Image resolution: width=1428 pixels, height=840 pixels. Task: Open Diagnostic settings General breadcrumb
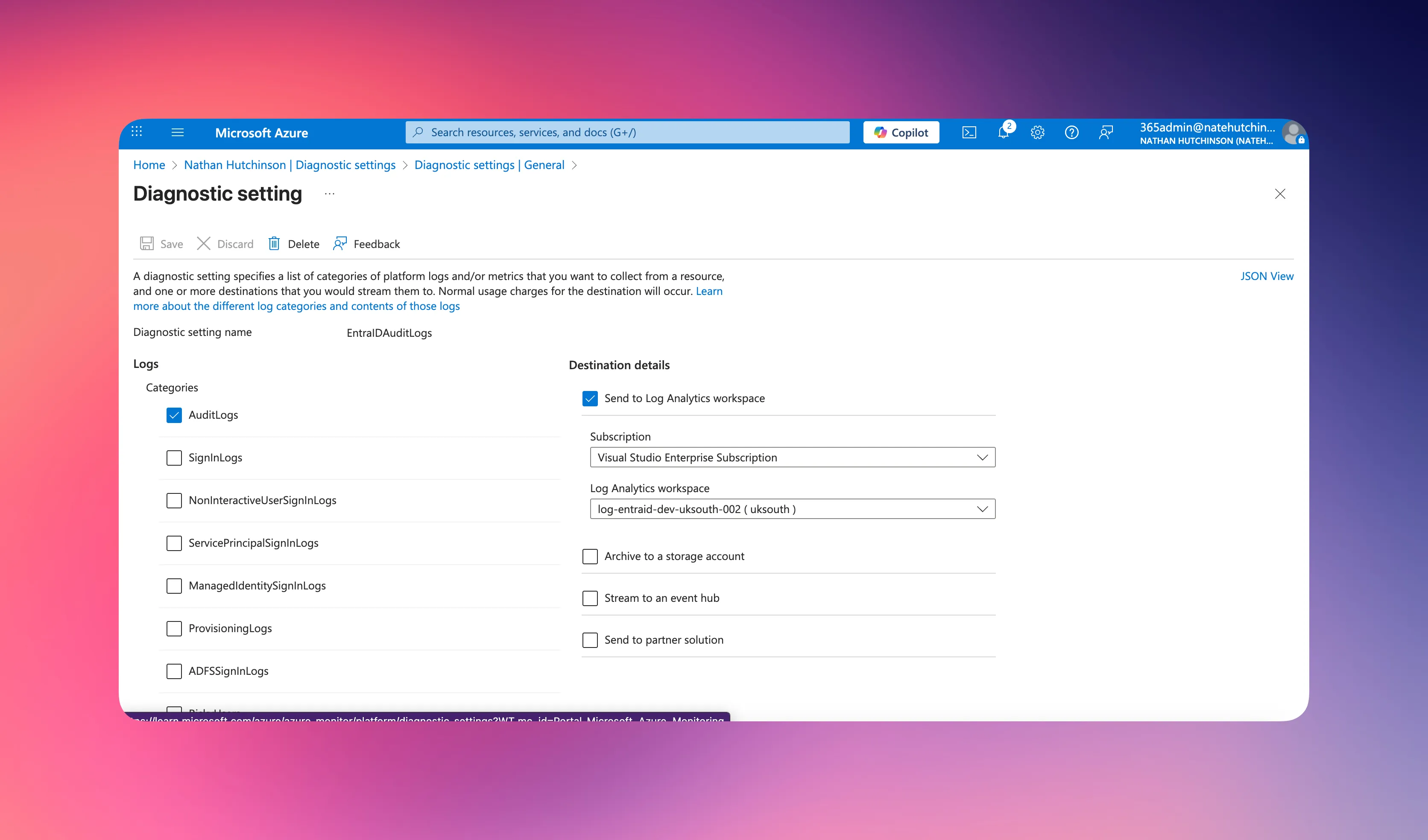tap(489, 165)
